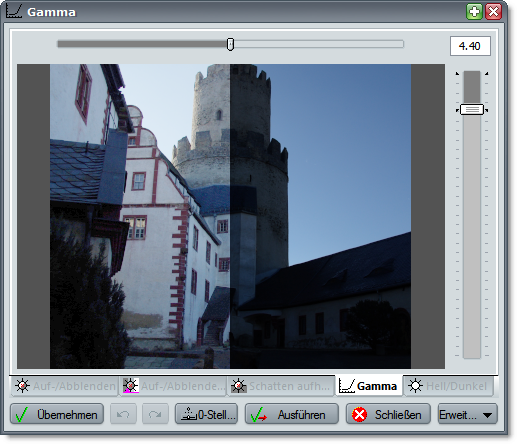Click the castle preview image
The width and height of the screenshot is (517, 444).
[x=230, y=216]
